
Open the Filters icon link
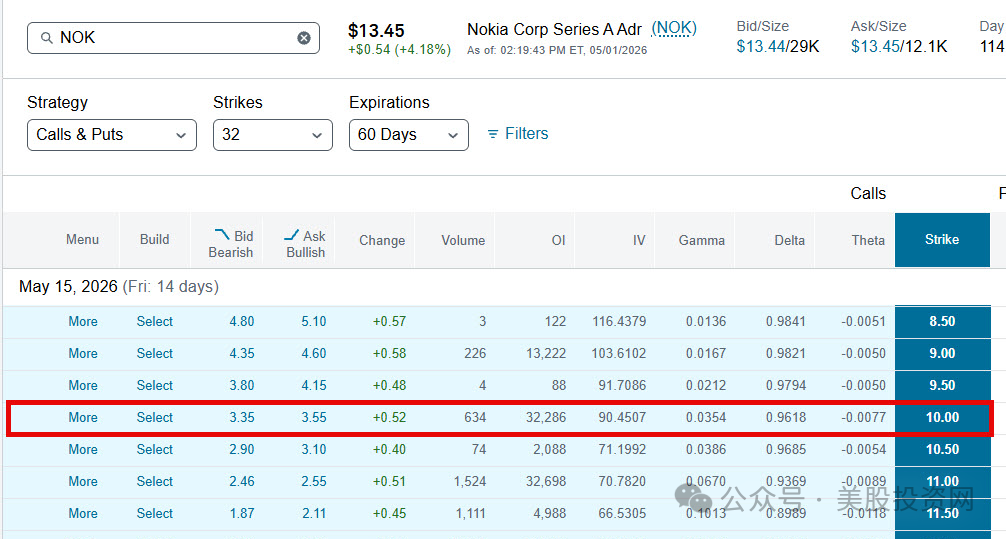[x=493, y=133]
